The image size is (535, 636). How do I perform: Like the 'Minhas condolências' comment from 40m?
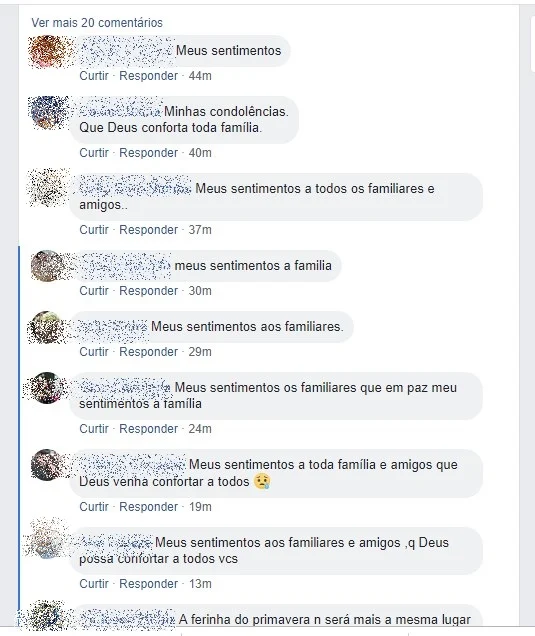(94, 153)
